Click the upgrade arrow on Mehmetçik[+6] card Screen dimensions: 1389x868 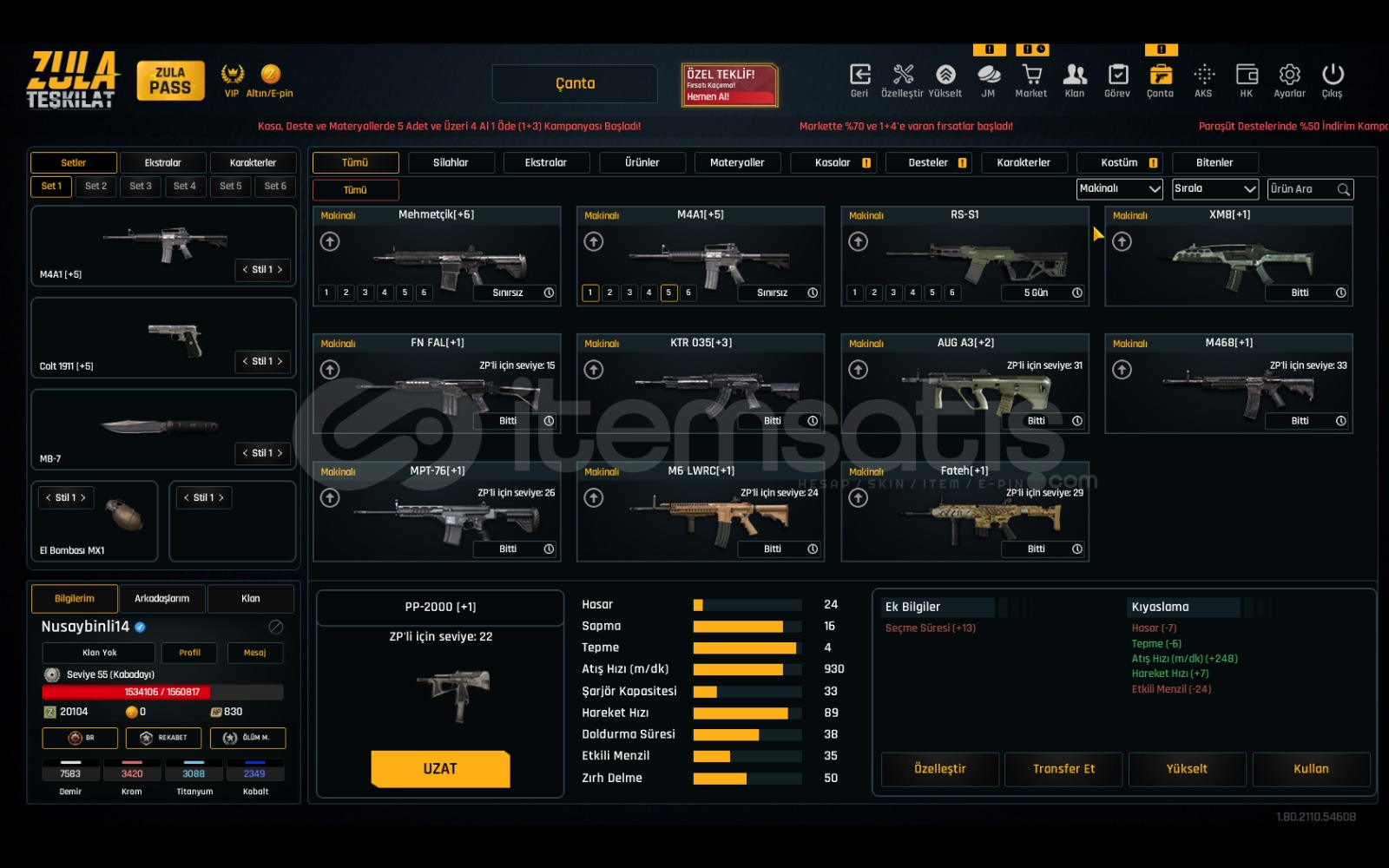[330, 241]
